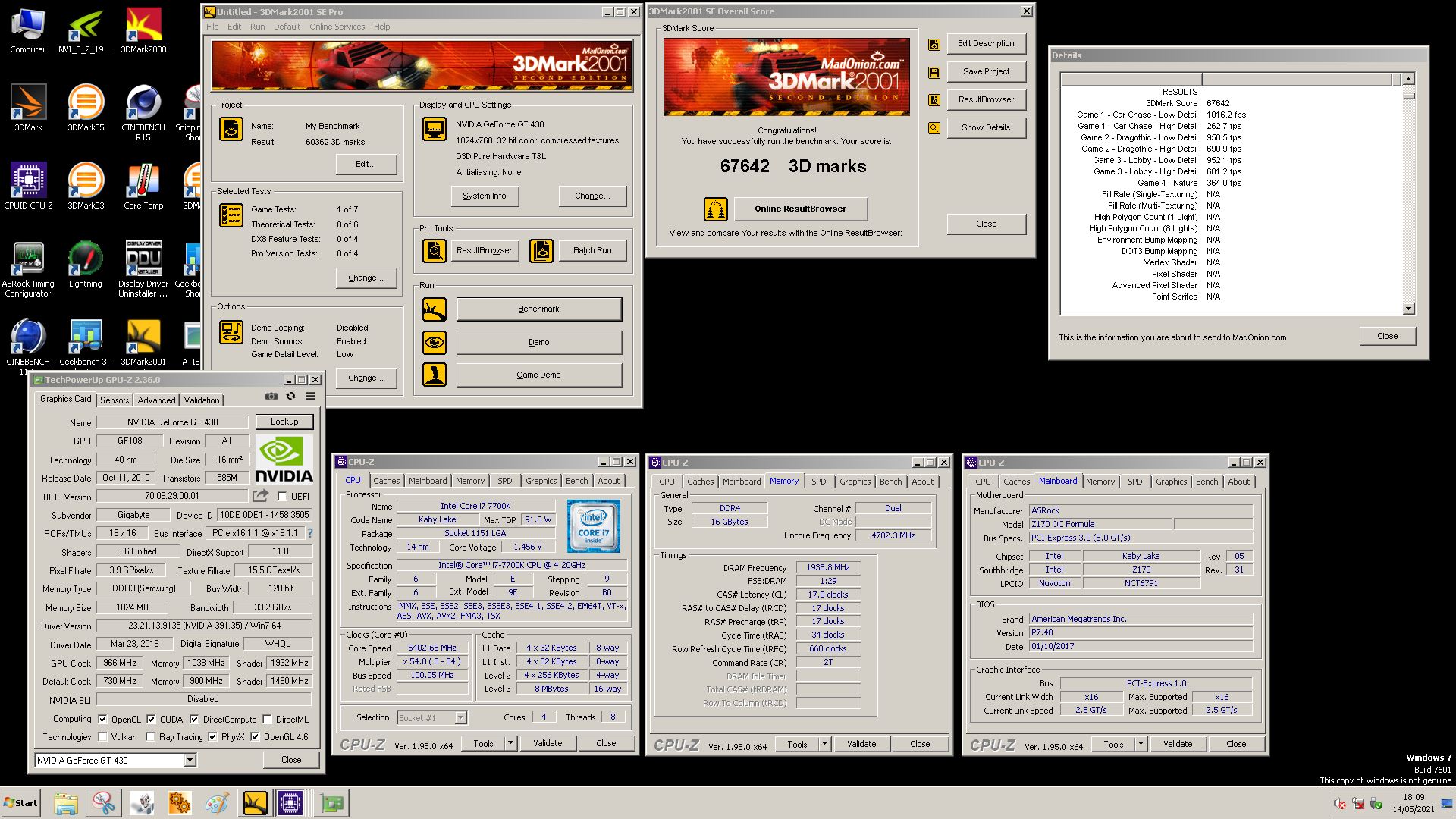
Task: Click the Lookup button in GPU-Z
Action: [x=284, y=422]
